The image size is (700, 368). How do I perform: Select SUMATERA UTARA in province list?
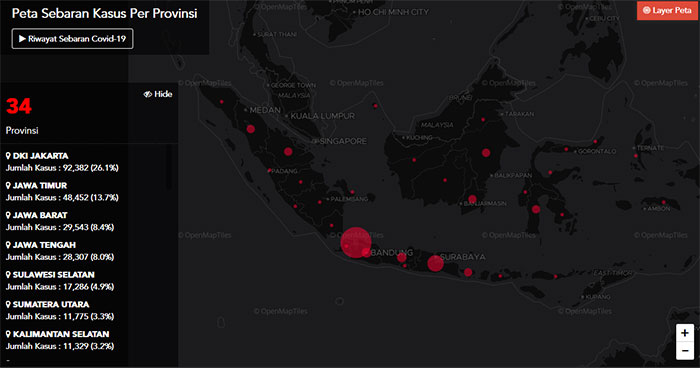click(51, 304)
